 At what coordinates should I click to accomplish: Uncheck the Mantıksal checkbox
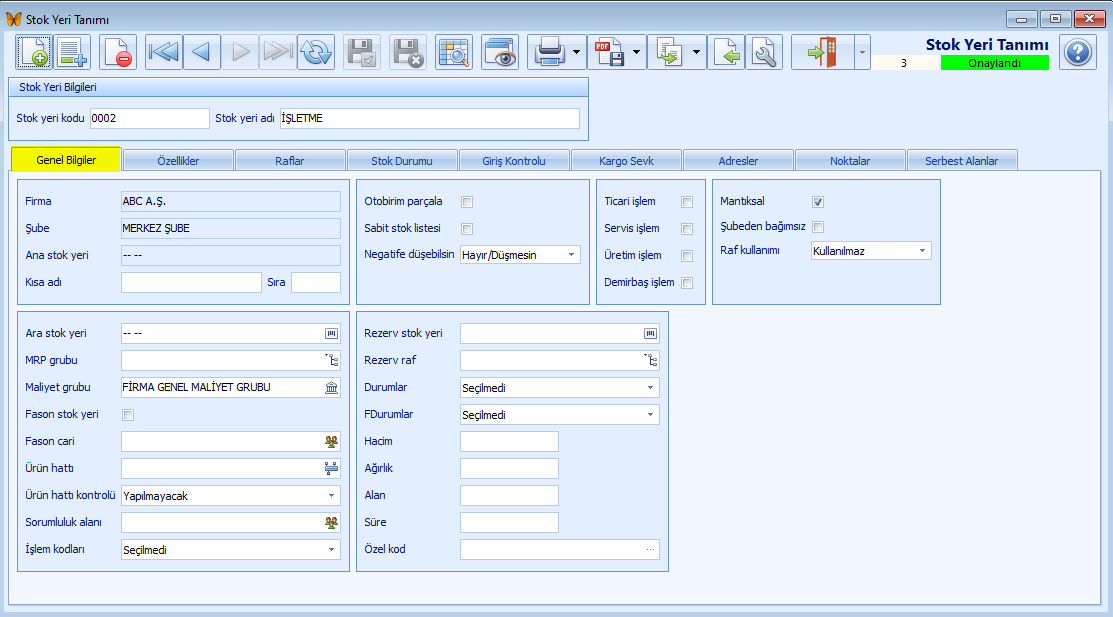[818, 202]
